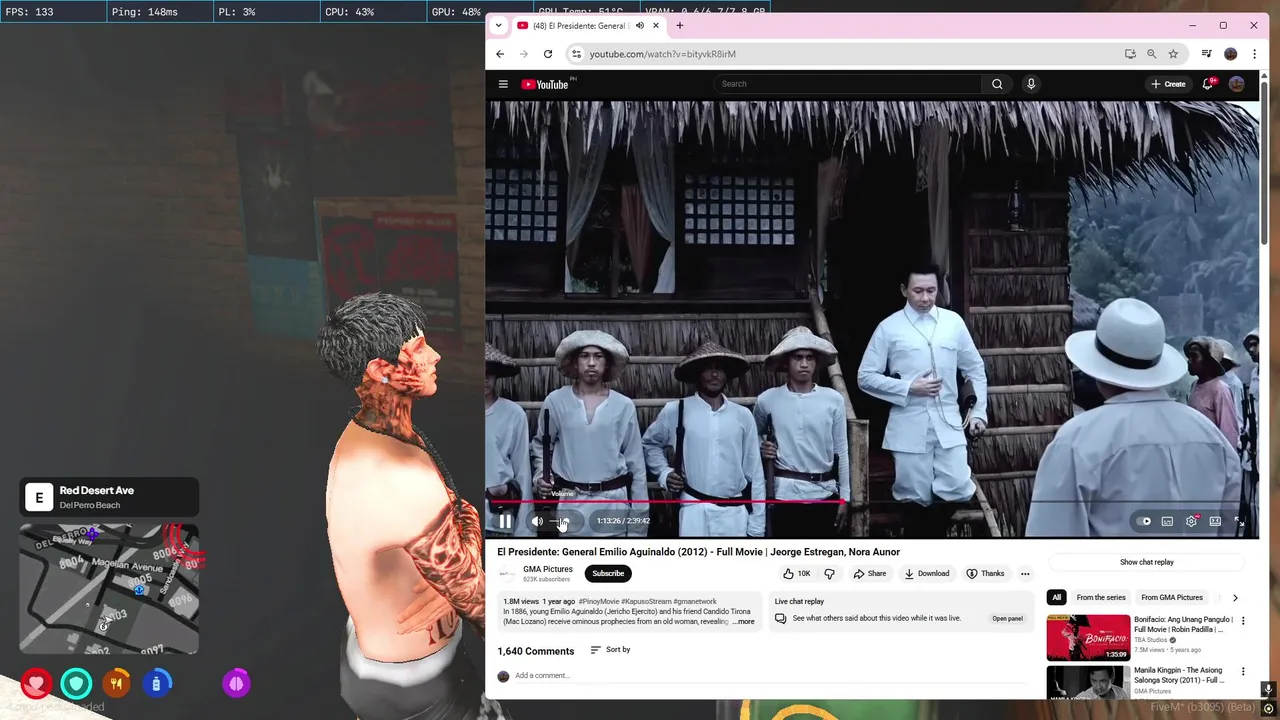
Task: Open the Bonifacio: Ang Unang Pangulo thumbnail
Action: coord(1088,638)
